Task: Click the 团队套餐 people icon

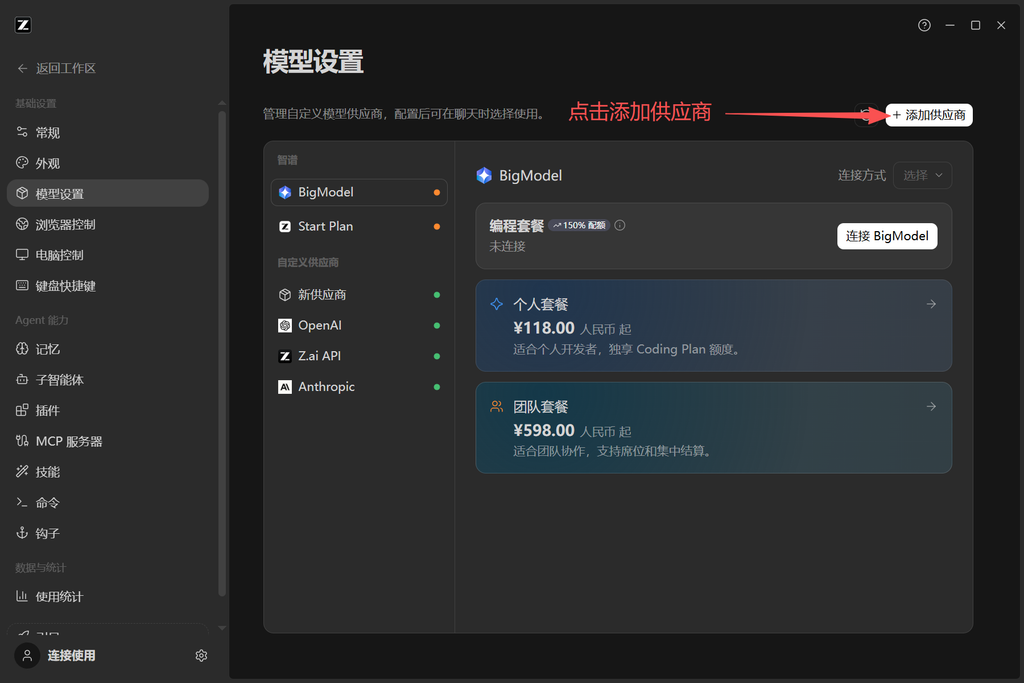Action: [x=496, y=406]
